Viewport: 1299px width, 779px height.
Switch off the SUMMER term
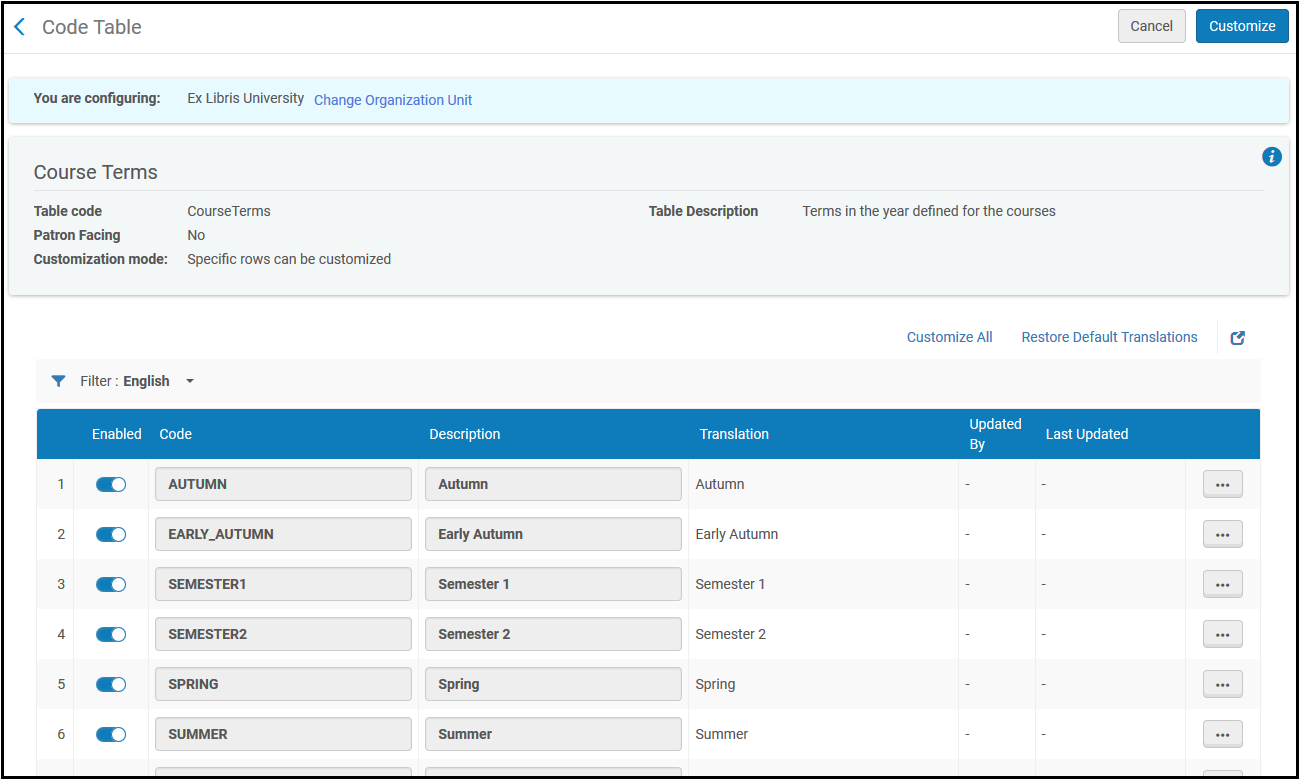tap(111, 734)
